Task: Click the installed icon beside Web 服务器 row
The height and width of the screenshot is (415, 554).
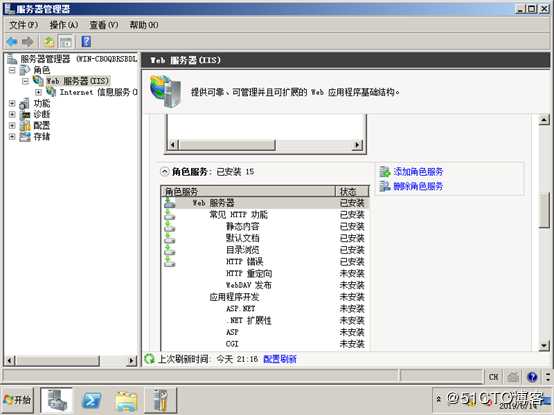Action: pos(170,203)
